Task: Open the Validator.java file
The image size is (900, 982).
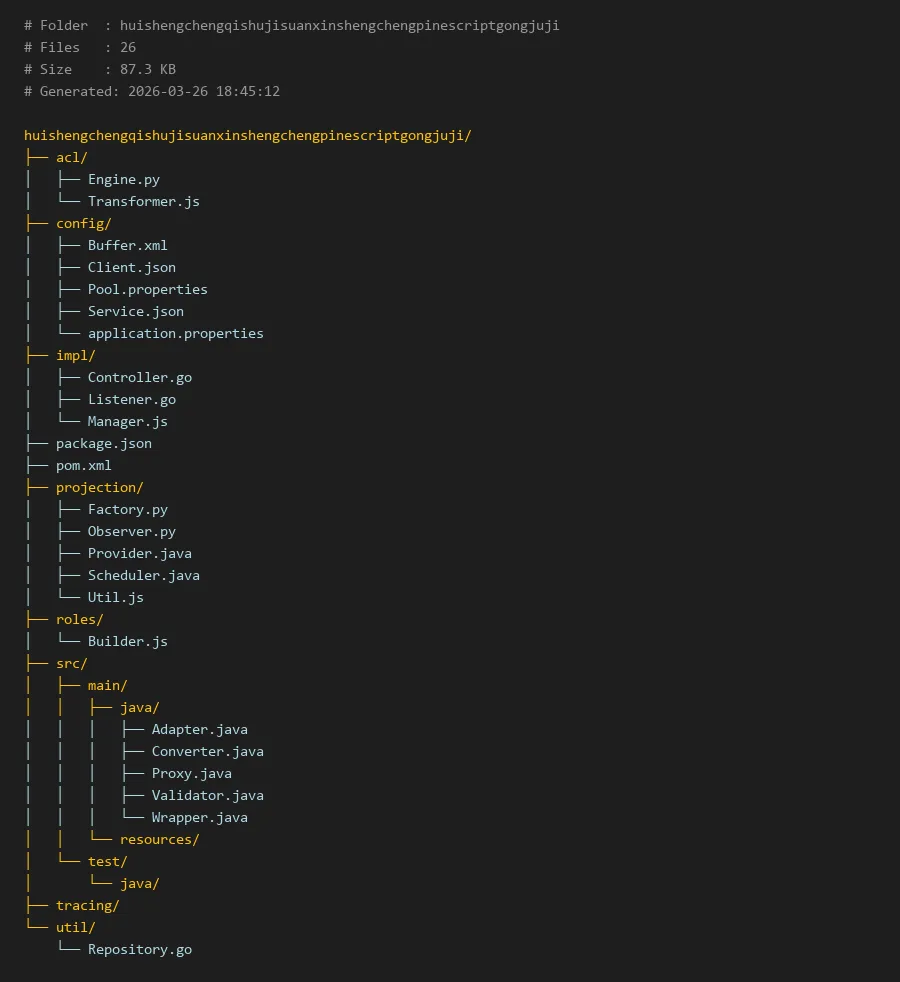Action: 207,795
